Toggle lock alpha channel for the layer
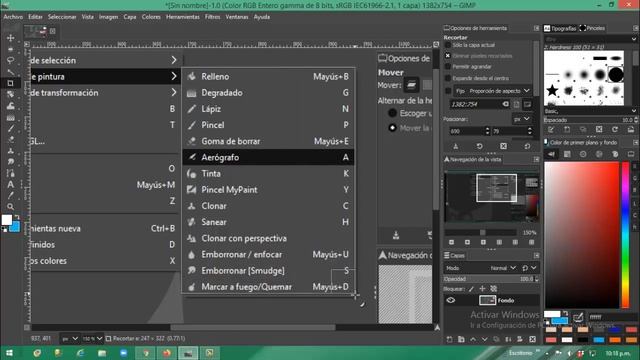 tap(493, 289)
